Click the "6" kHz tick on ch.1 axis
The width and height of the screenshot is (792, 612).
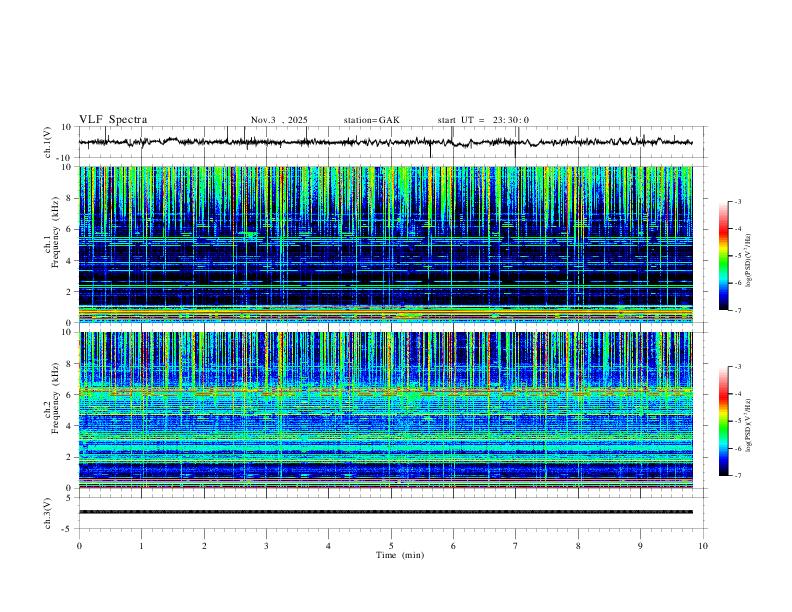point(69,229)
